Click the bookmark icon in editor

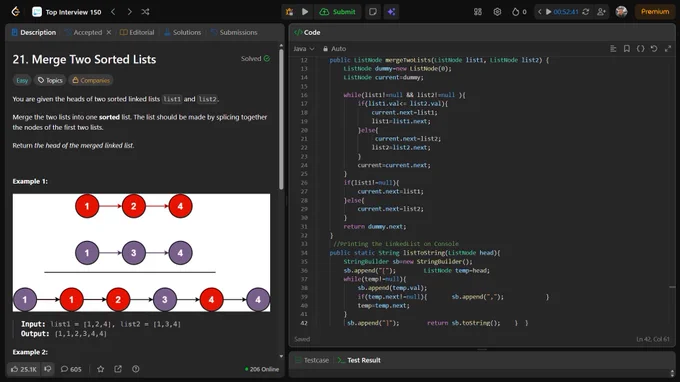[x=627, y=49]
